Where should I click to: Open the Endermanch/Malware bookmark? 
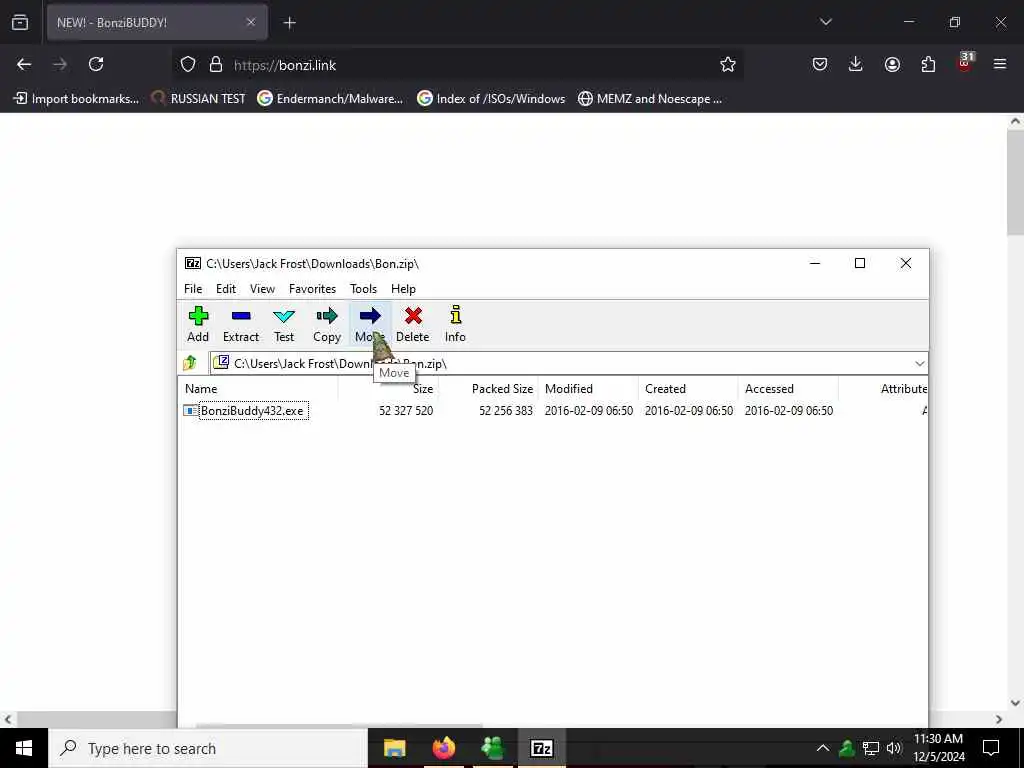(330, 99)
